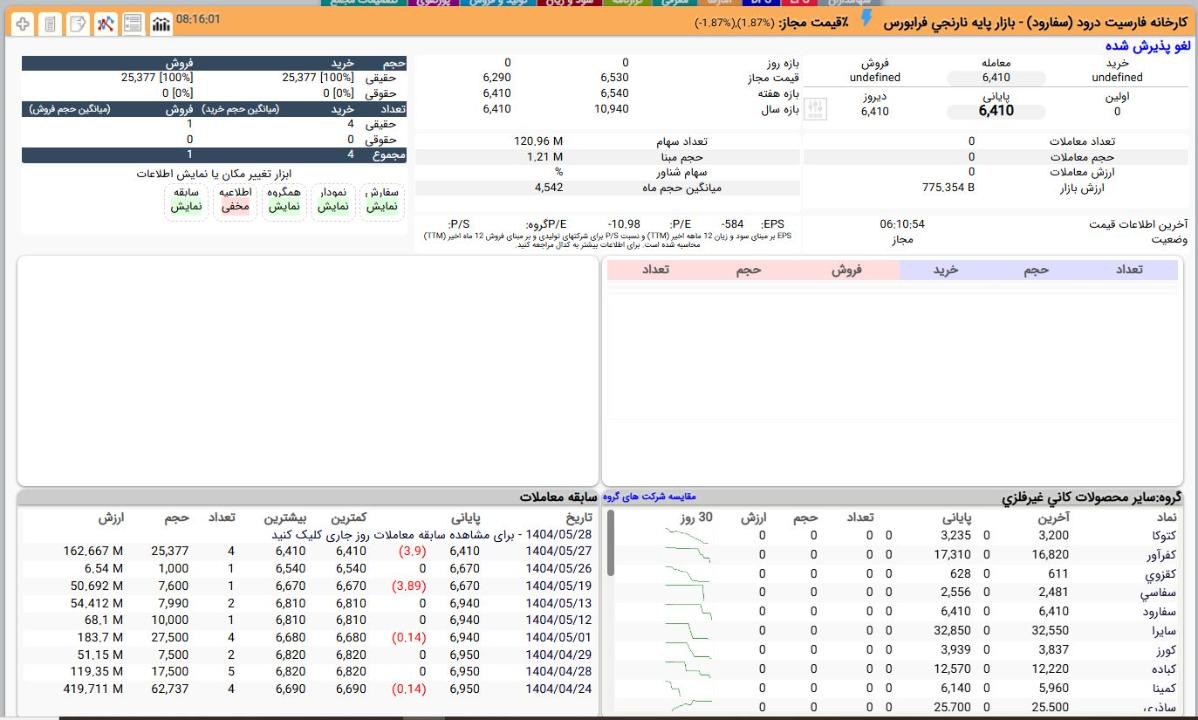Click the blue lightning bolt icon
1198x720 pixels.
point(866,20)
